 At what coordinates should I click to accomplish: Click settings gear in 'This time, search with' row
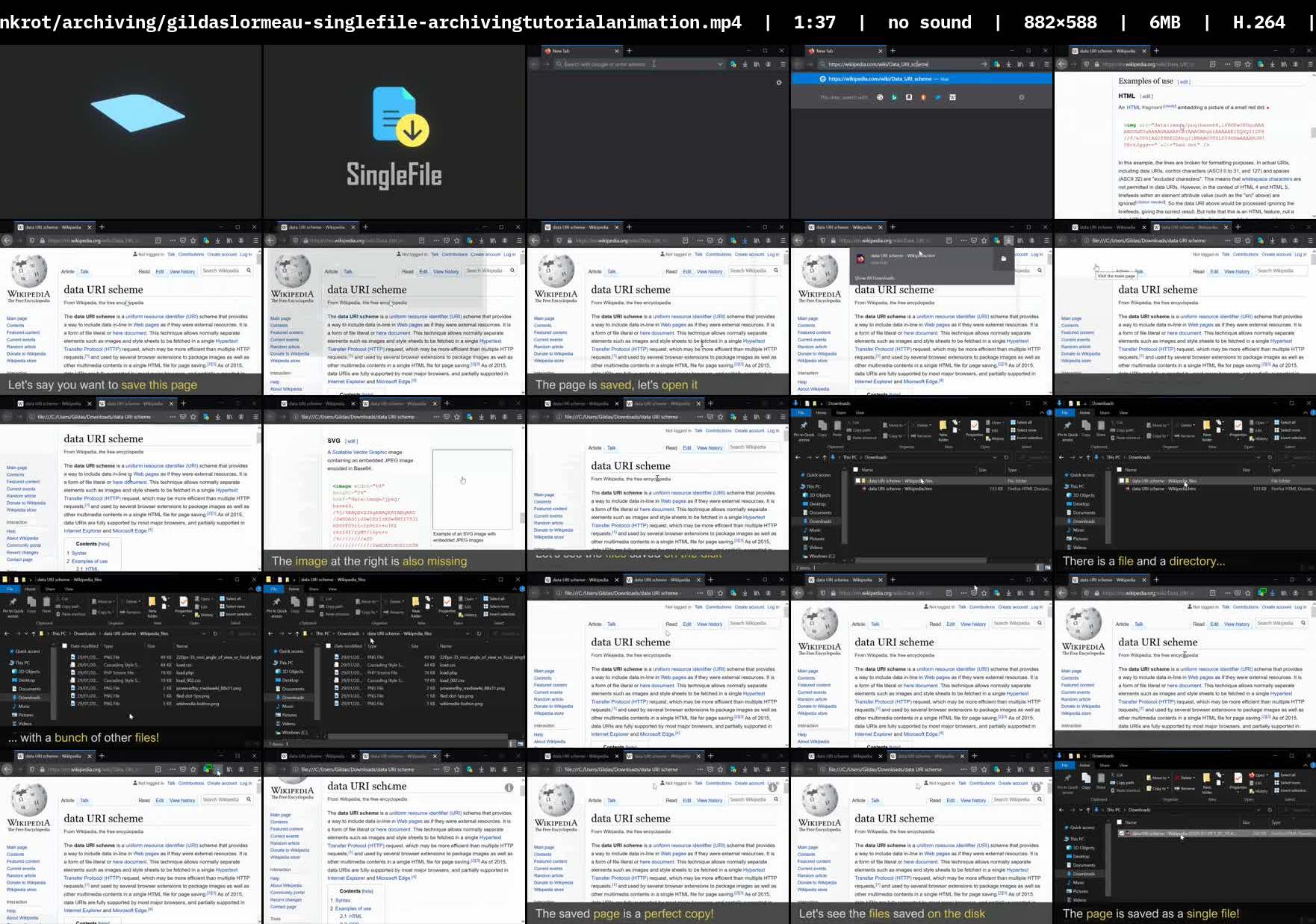1022,97
